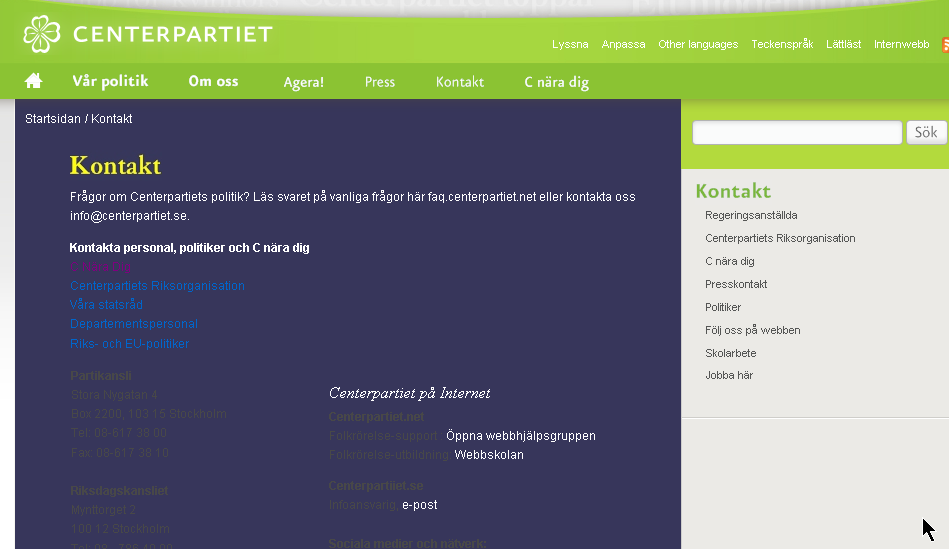Screen dimensions: 949x549
Task: Choose Other languages link
Action: pyautogui.click(x=698, y=44)
